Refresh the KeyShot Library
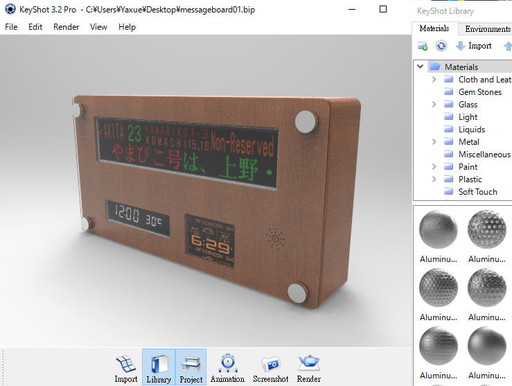The image size is (512, 386). point(441,46)
